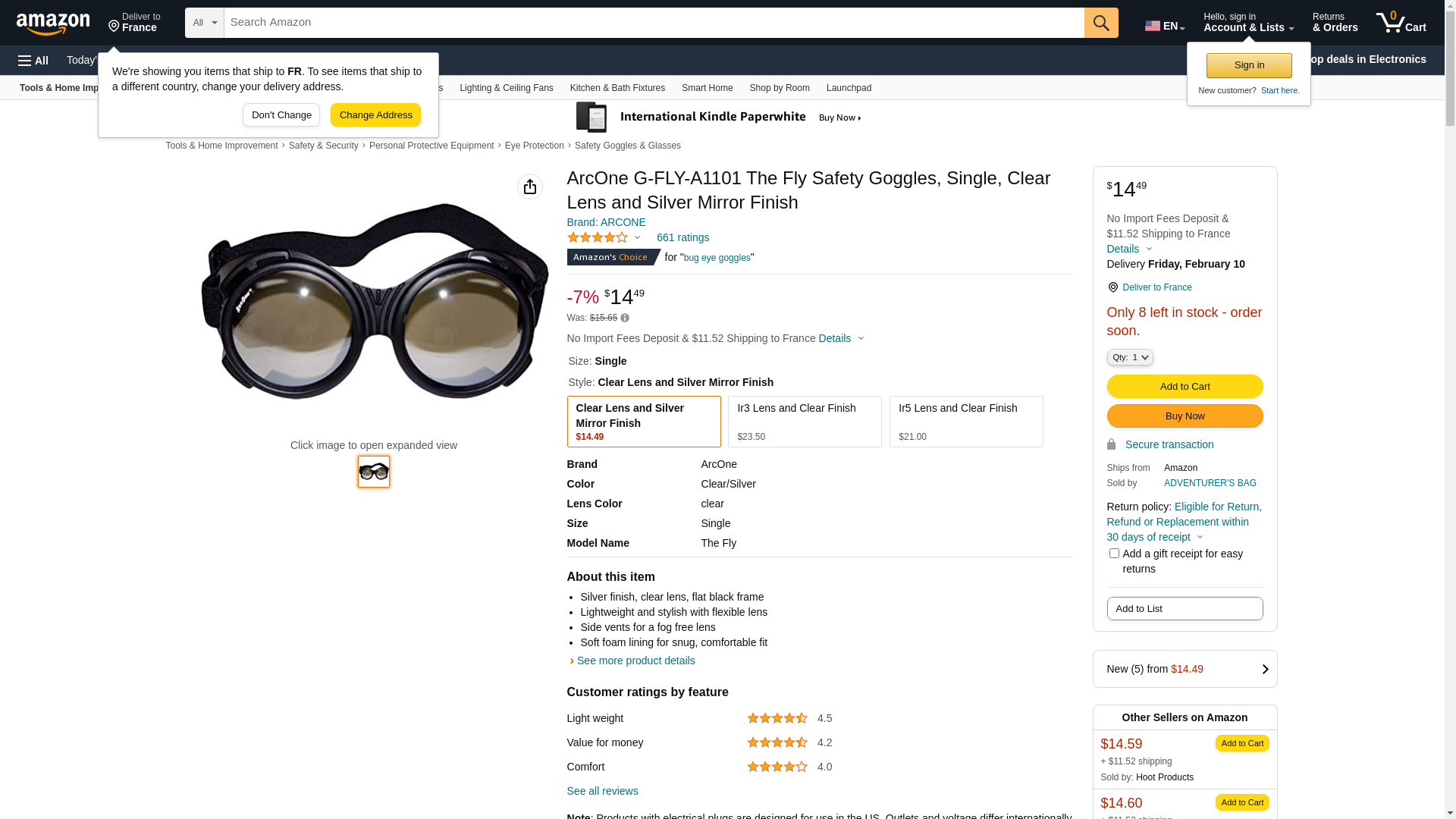Check the gift receipt checkbox
The width and height of the screenshot is (1456, 819).
pos(1114,554)
